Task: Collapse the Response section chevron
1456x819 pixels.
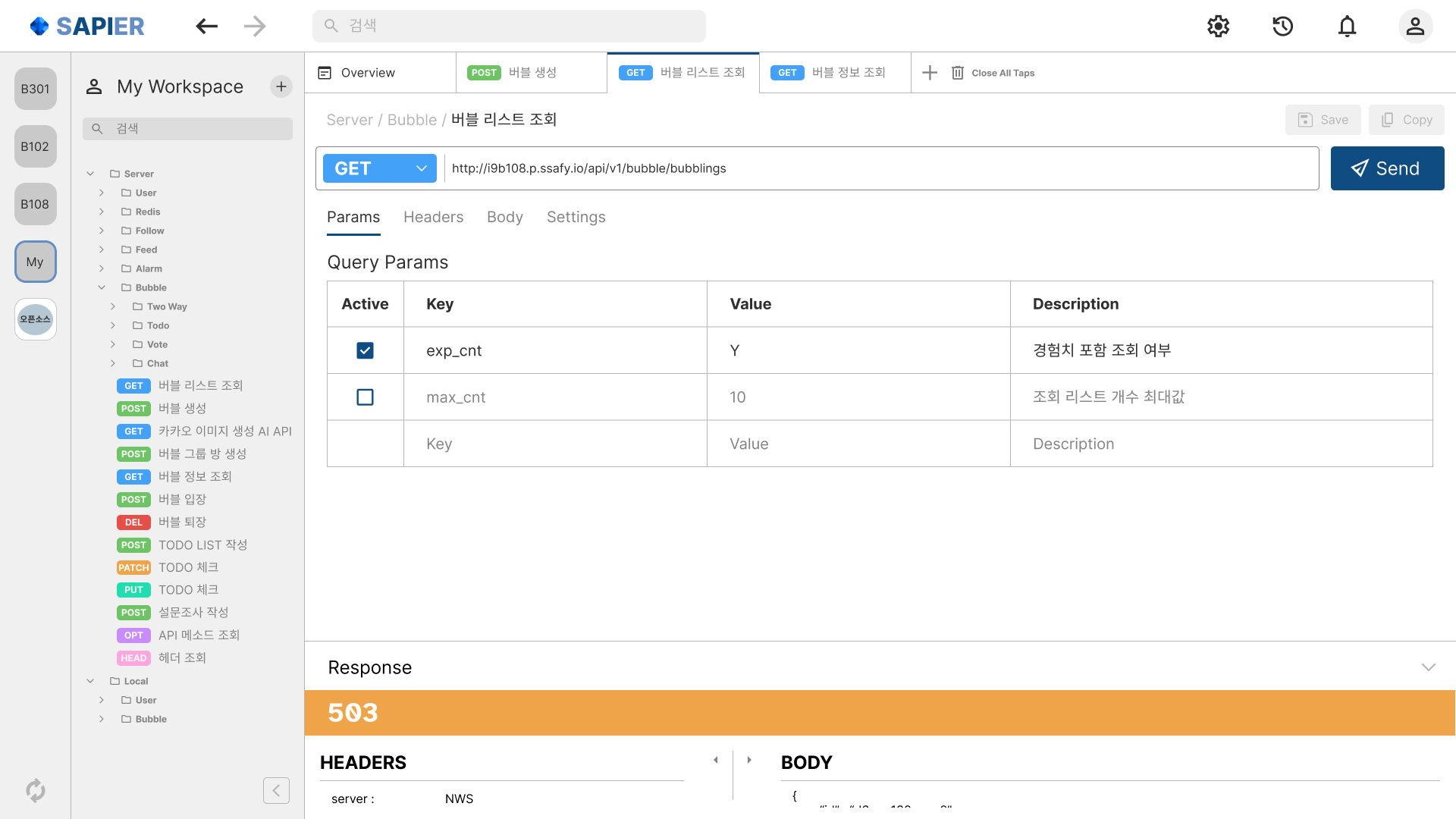Action: point(1428,667)
